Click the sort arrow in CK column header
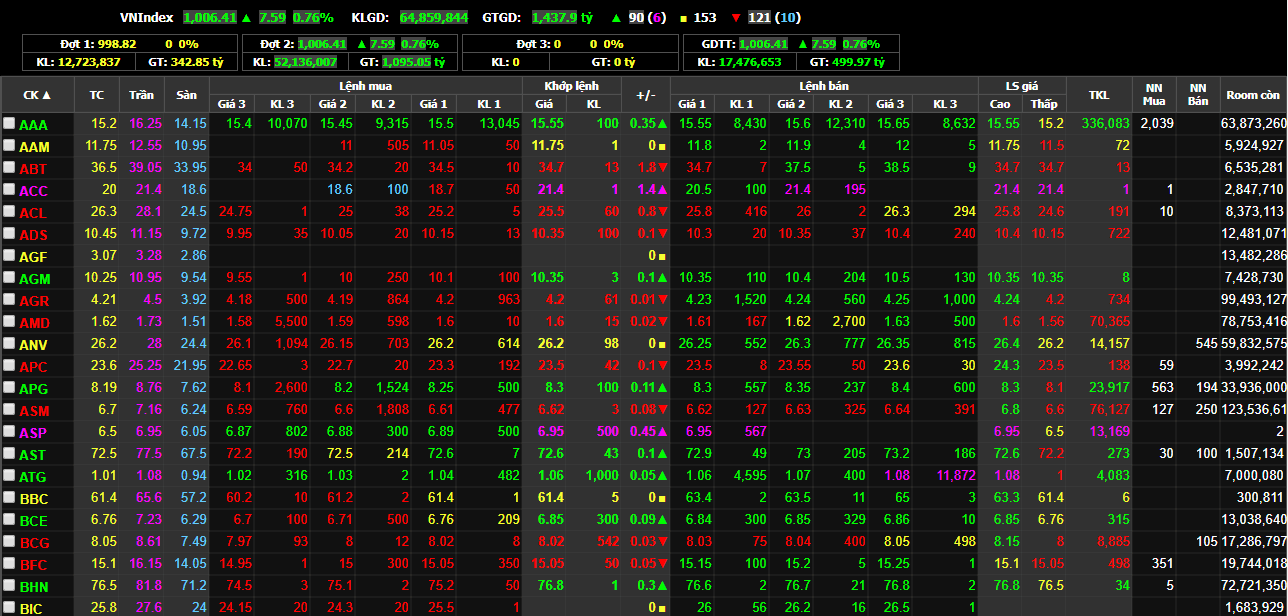 point(46,95)
